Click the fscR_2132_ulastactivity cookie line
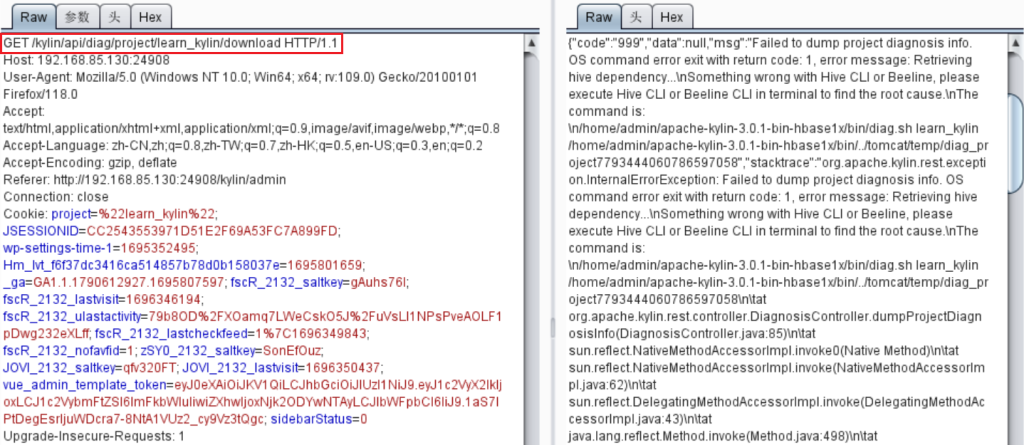This screenshot has width=1024, height=445. [252, 316]
